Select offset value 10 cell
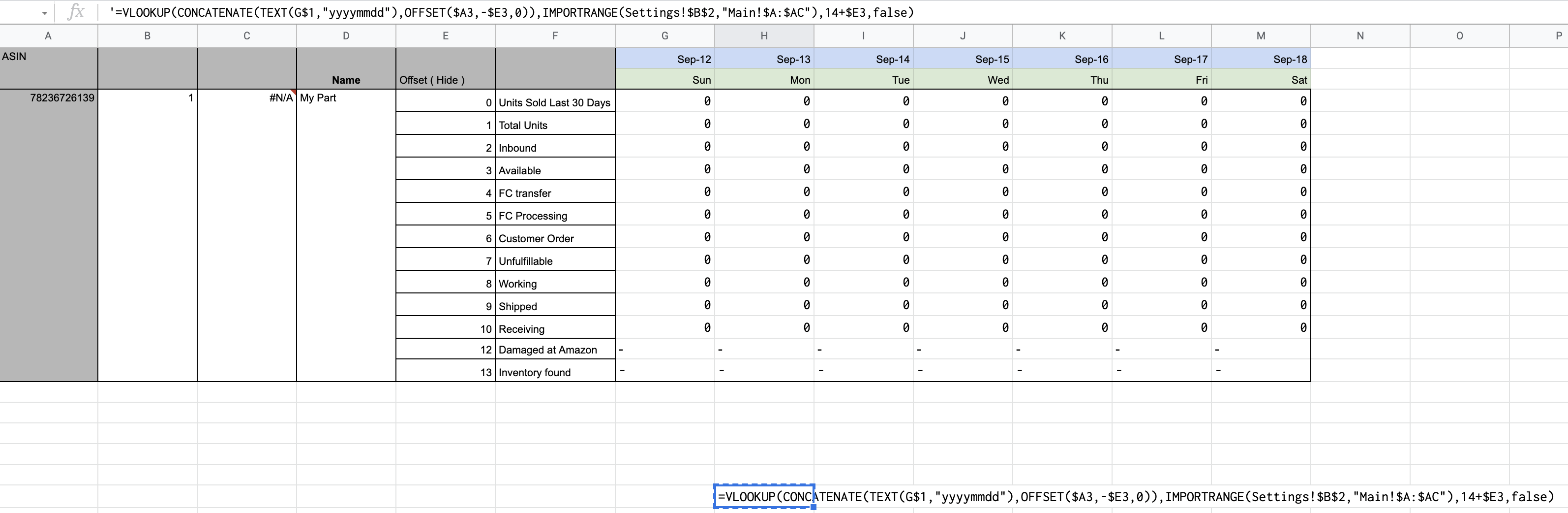1568x513 pixels. point(446,328)
